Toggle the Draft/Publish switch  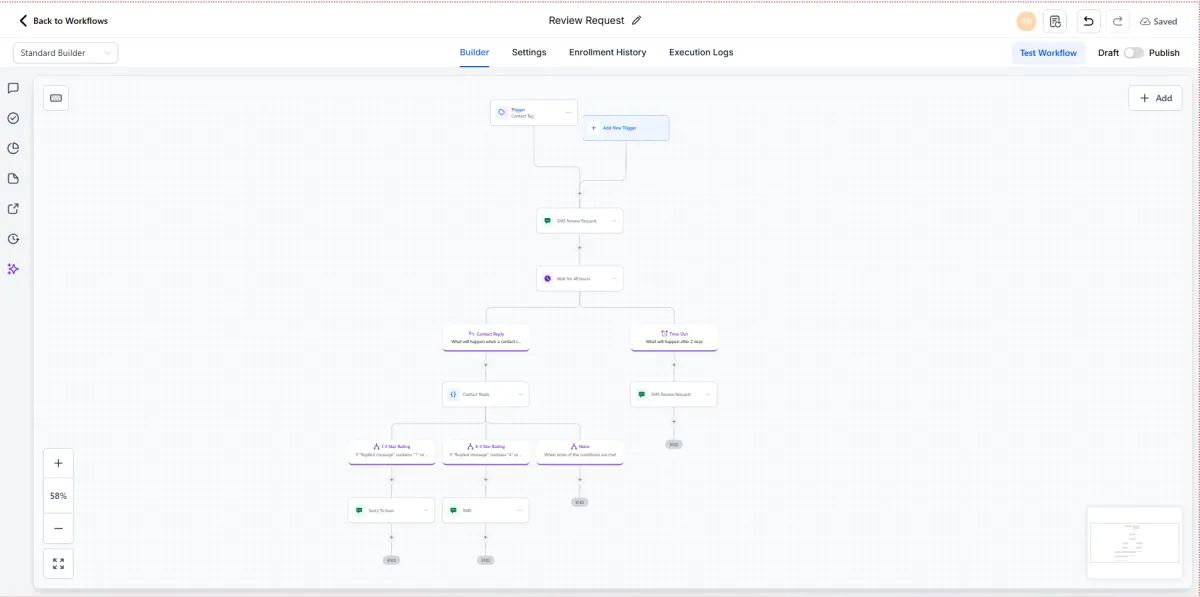(1134, 53)
